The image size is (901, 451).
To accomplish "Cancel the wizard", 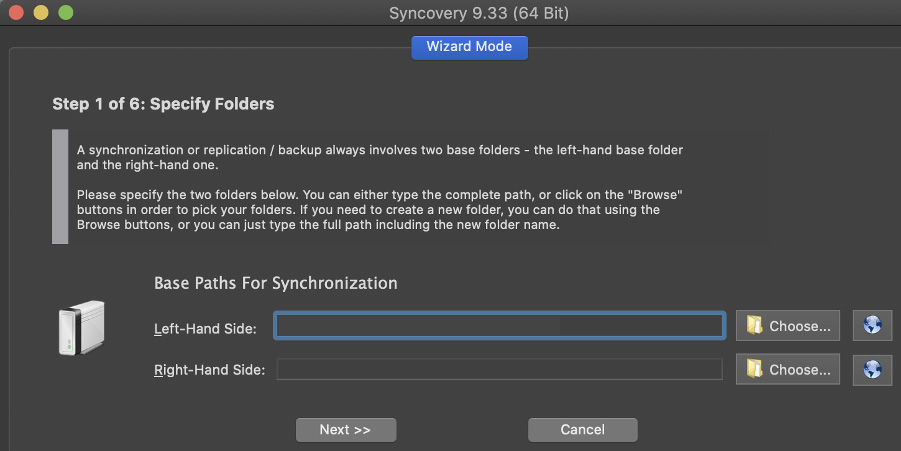I will click(x=583, y=430).
